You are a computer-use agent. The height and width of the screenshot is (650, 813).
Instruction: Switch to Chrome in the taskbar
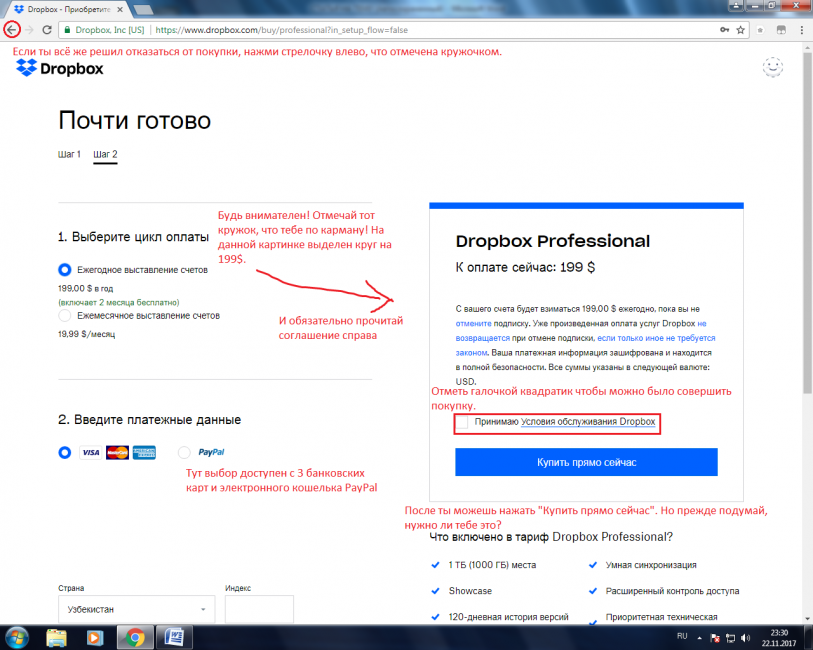135,638
